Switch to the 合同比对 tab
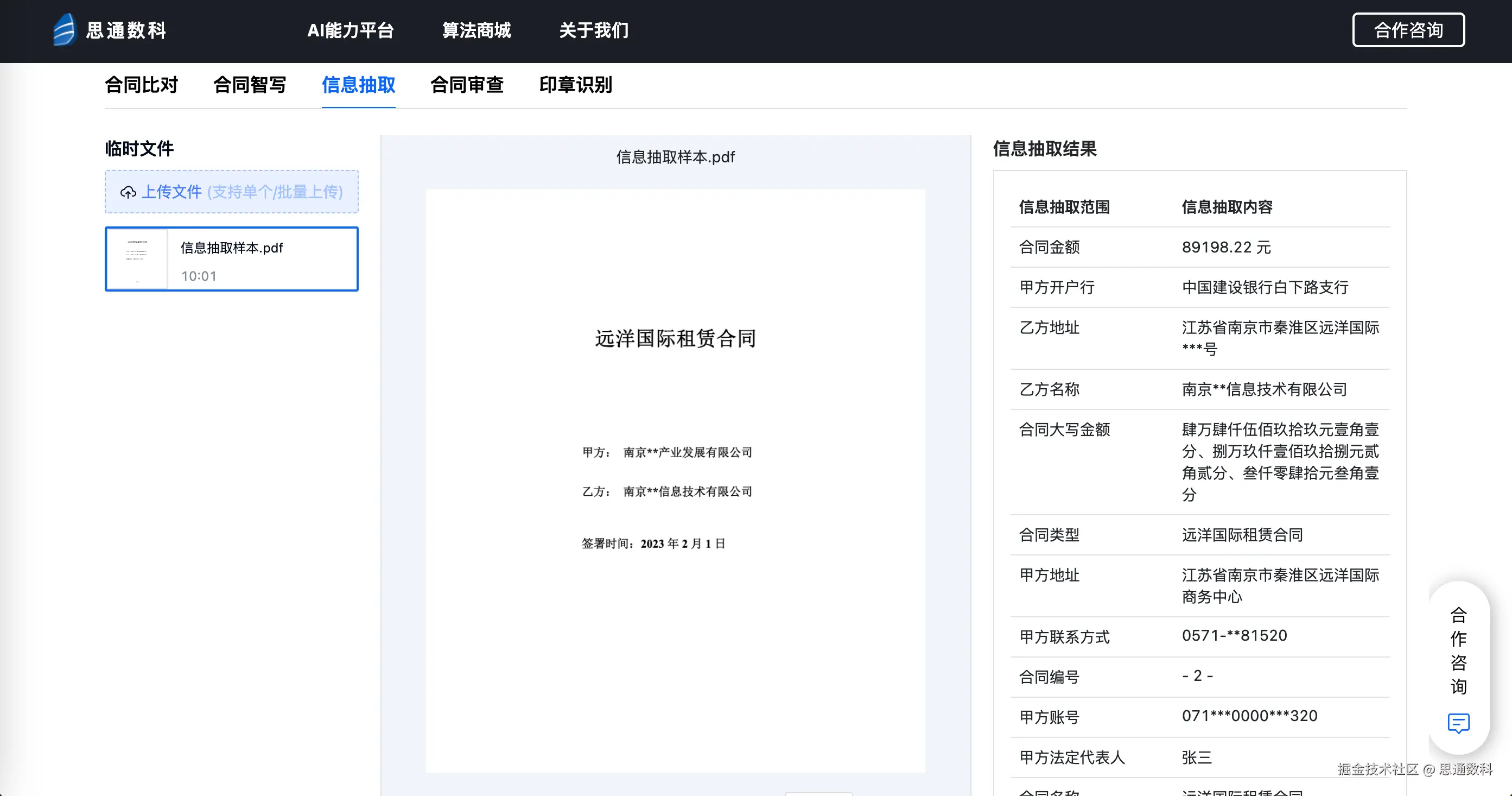This screenshot has width=1512, height=796. (x=142, y=85)
